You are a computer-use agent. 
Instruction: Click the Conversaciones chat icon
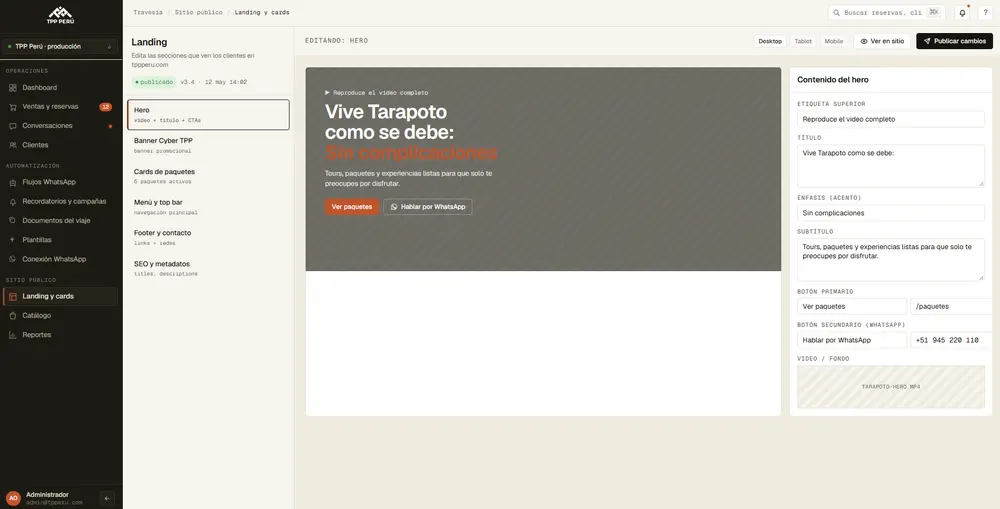(13, 126)
